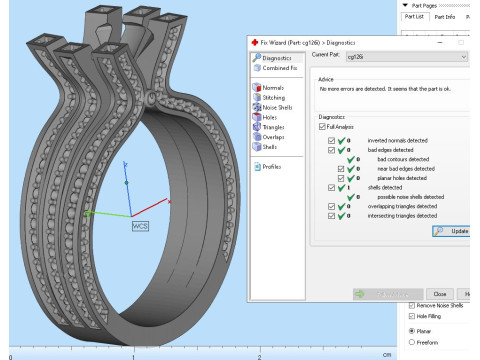The width and height of the screenshot is (480, 360).
Task: Select the Freeform radio button
Action: [412, 342]
